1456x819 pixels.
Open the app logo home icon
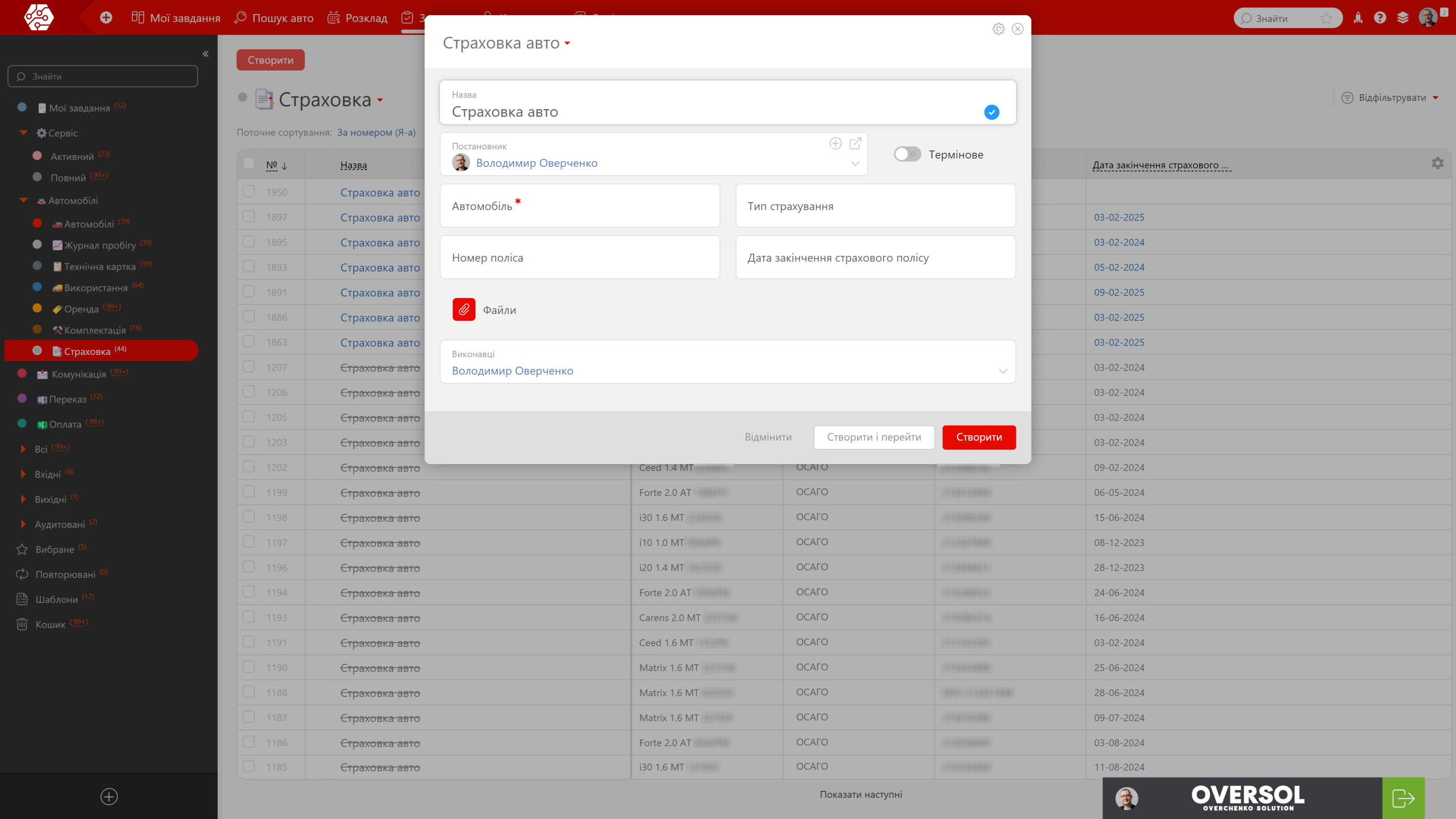39,17
